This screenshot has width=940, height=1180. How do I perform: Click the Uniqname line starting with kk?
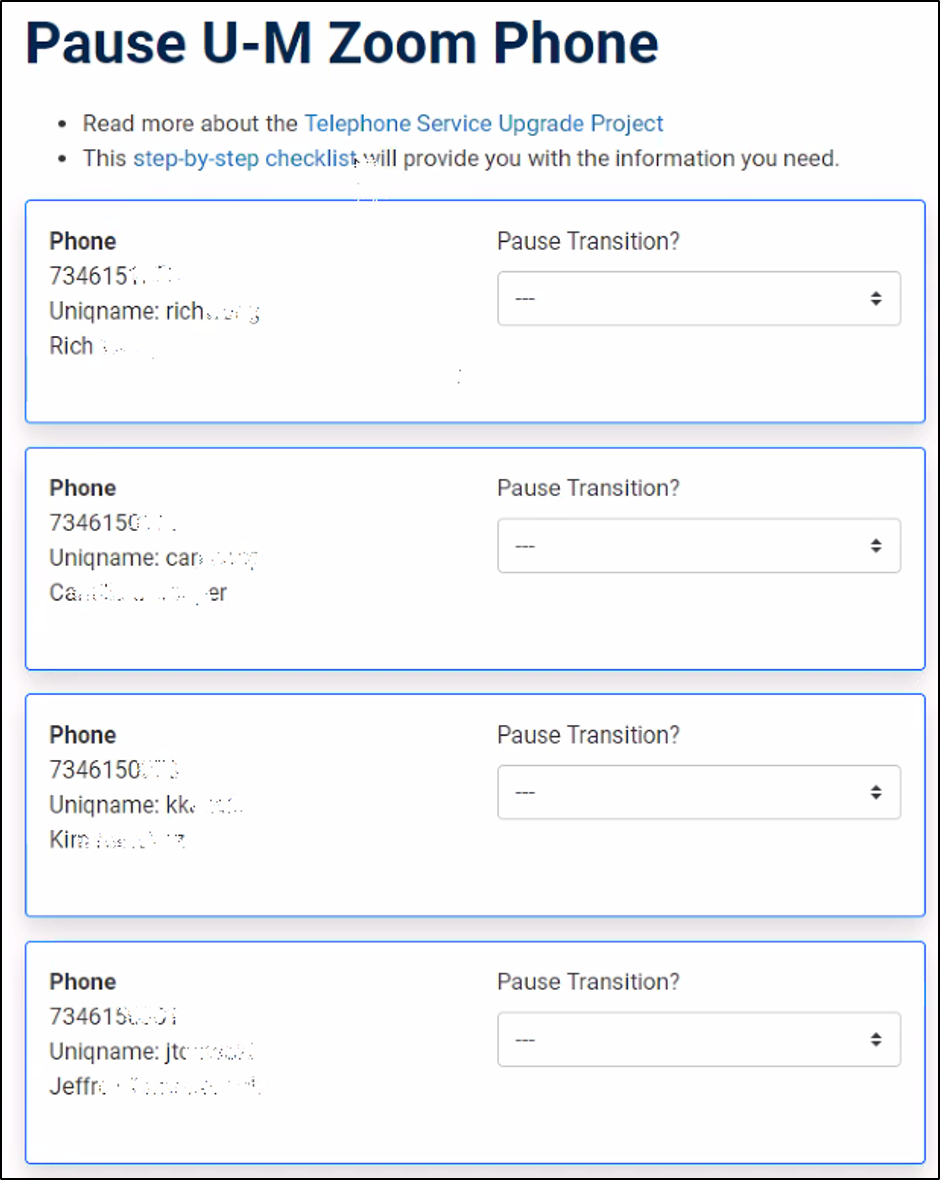click(146, 805)
